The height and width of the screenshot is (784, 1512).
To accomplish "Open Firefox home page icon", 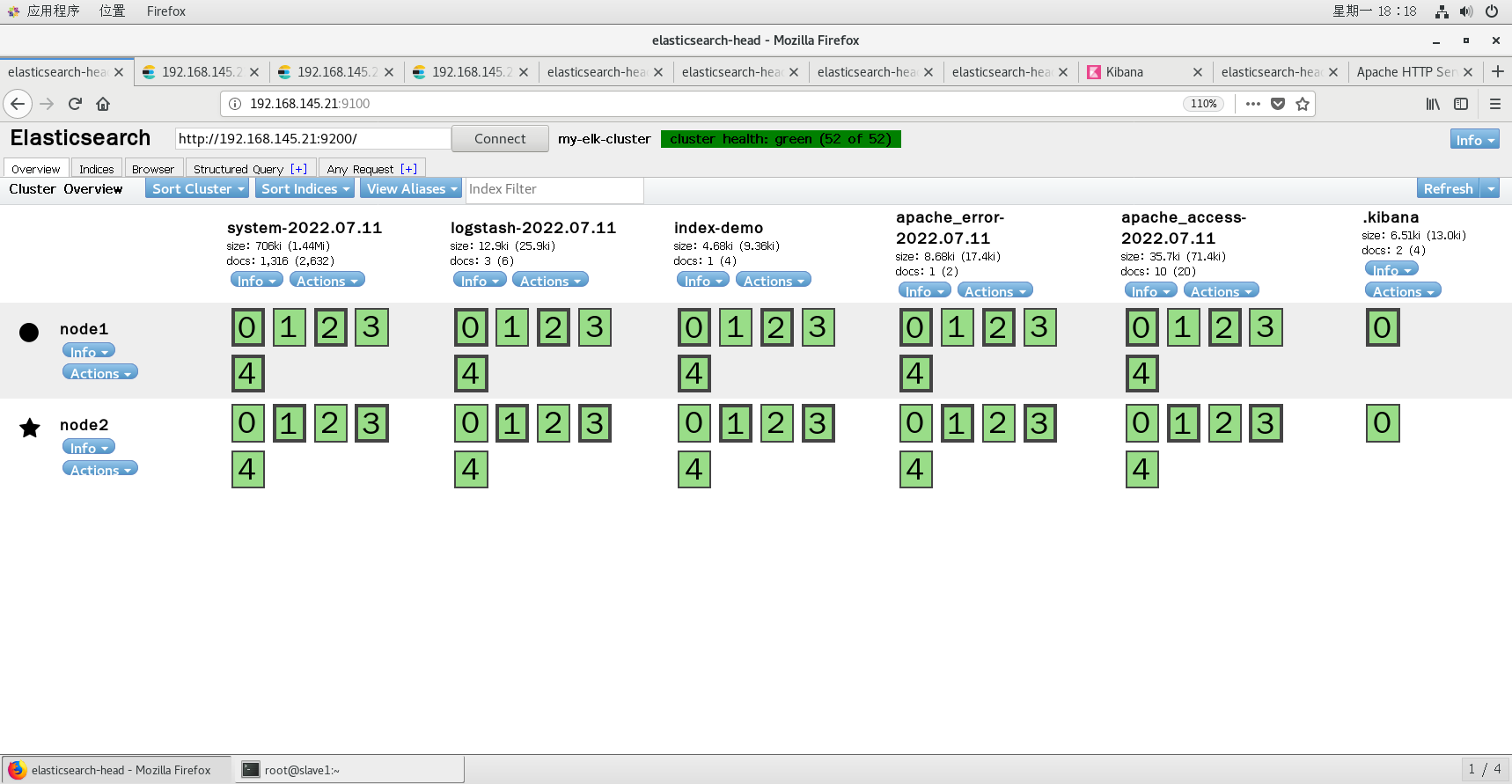I will click(x=103, y=104).
